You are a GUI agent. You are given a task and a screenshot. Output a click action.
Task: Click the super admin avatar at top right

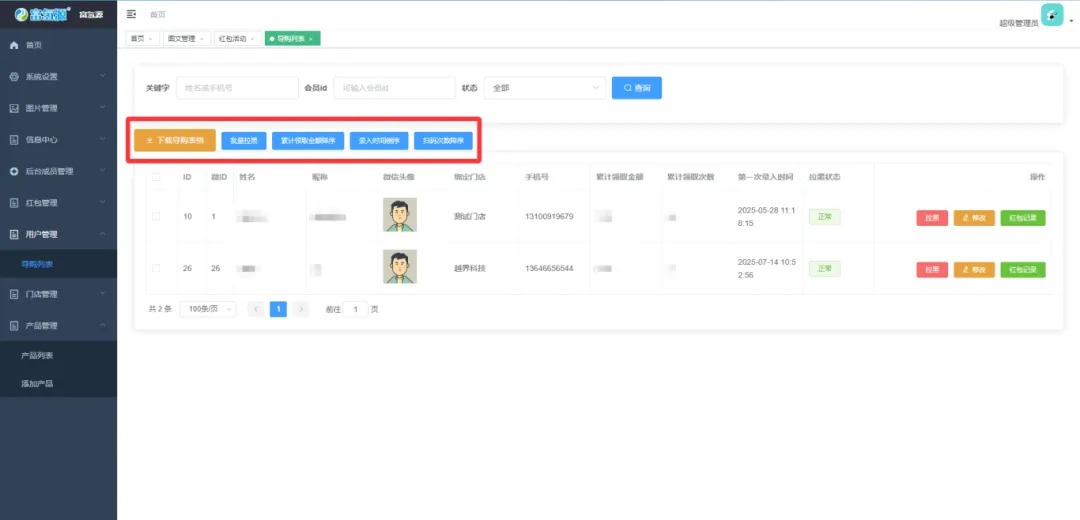point(1052,15)
